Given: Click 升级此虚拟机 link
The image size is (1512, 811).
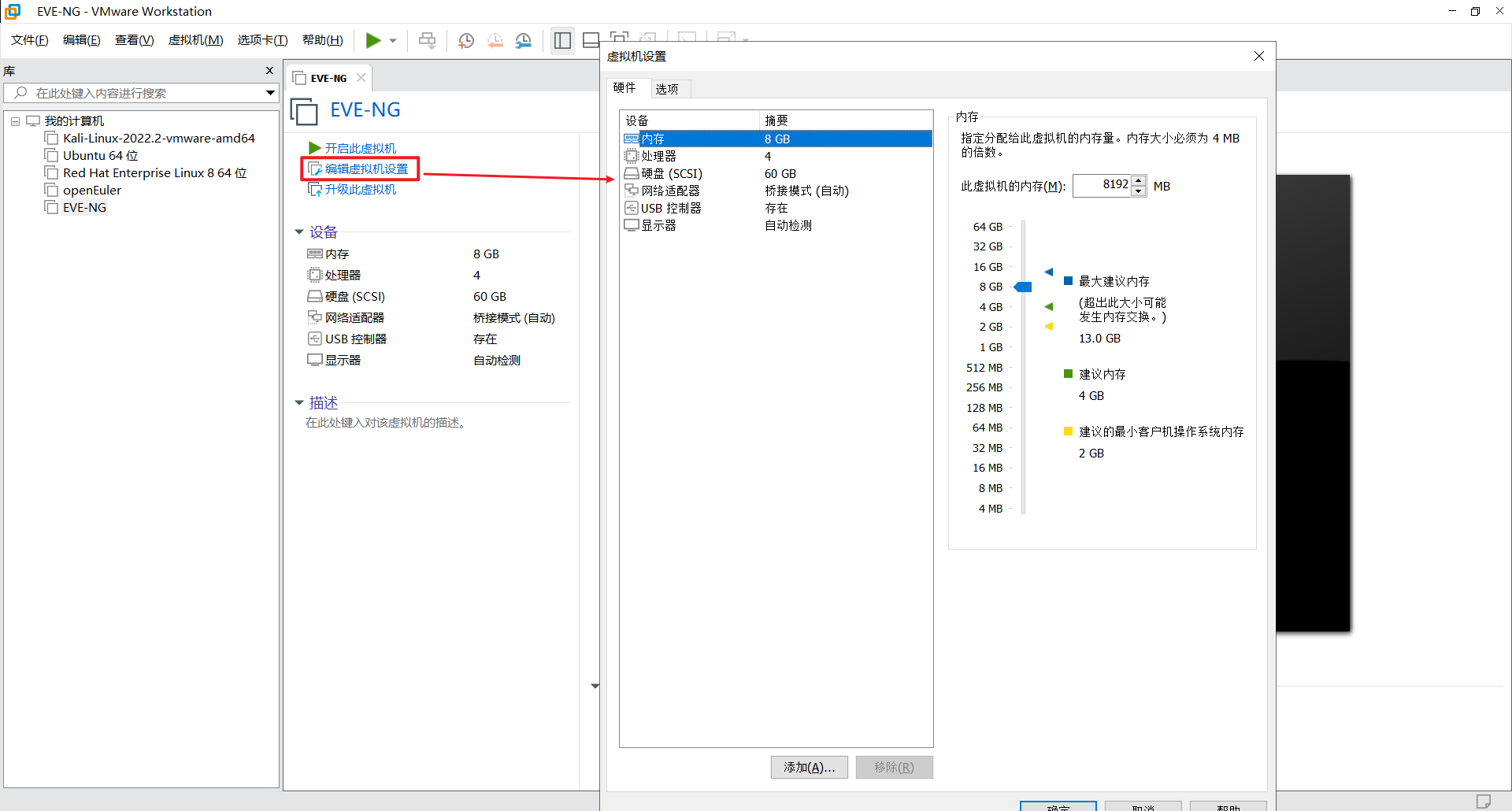Looking at the screenshot, I should [x=360, y=189].
